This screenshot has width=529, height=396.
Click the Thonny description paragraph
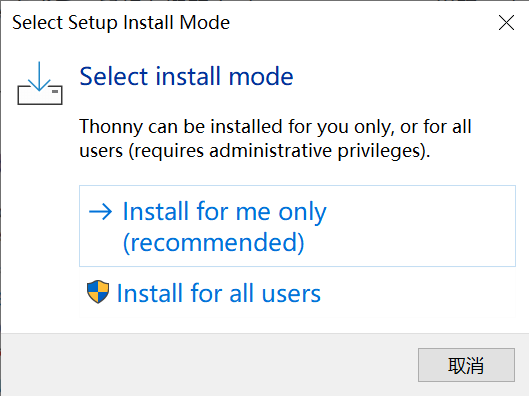275,138
